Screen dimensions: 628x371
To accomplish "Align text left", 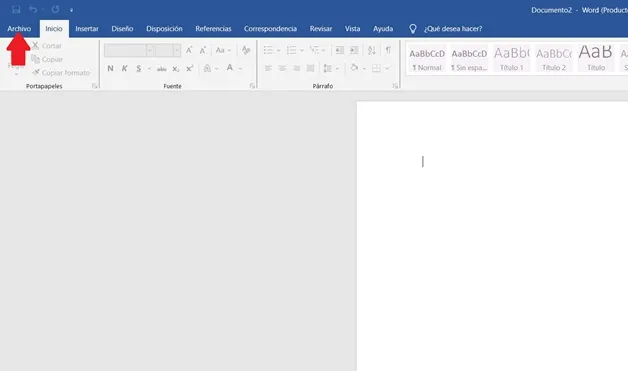I will (268, 69).
